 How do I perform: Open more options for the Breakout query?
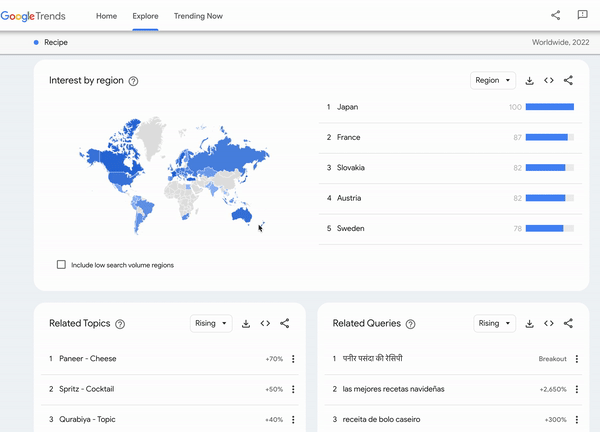tap(577, 359)
